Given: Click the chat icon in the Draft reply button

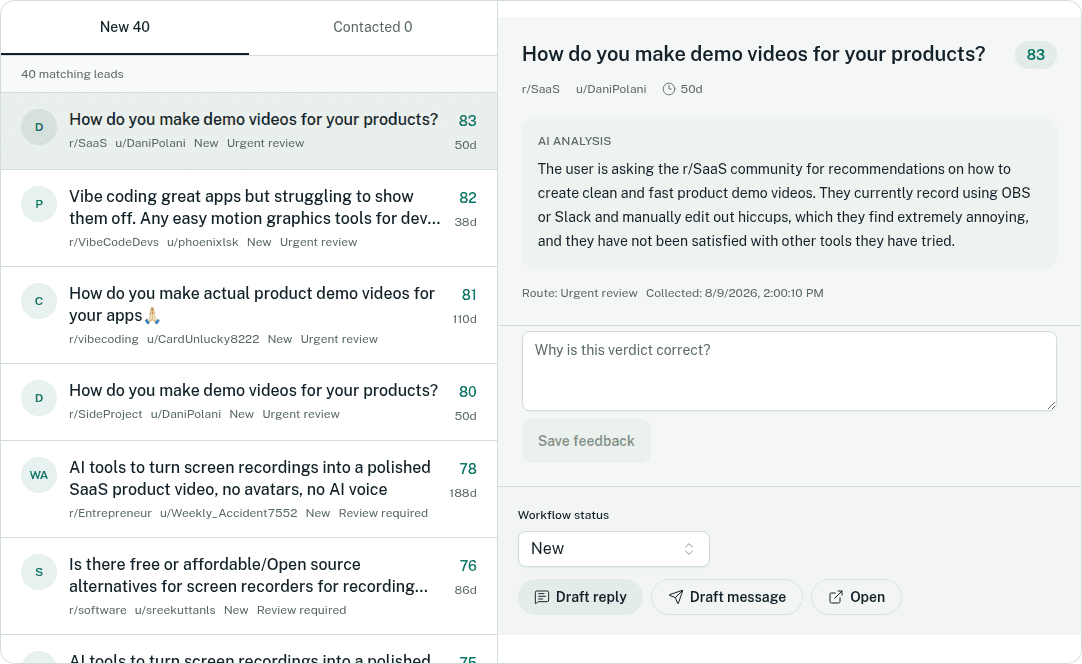Looking at the screenshot, I should tap(542, 597).
